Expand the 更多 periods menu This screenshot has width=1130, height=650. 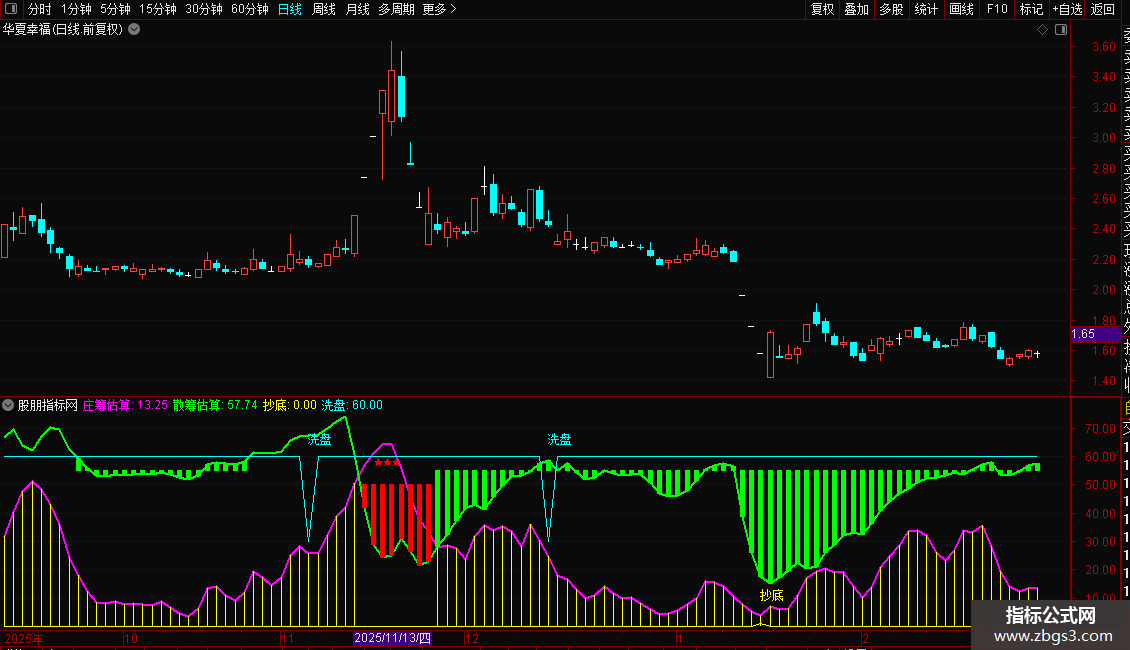click(440, 9)
